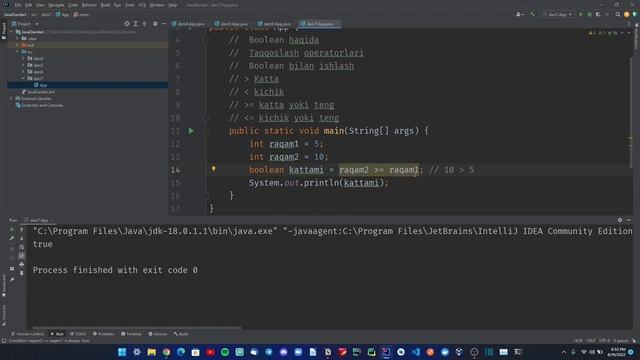Open the File menu

(18, 5)
